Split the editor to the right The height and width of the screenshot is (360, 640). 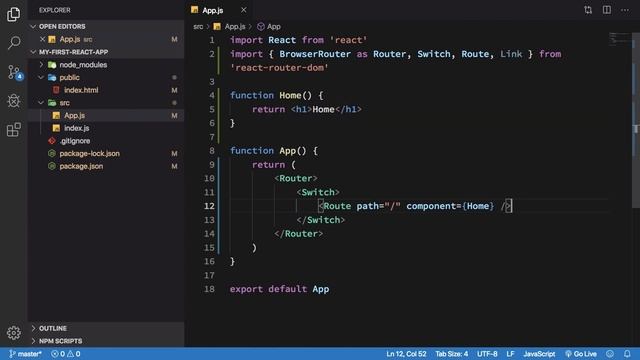[607, 10]
